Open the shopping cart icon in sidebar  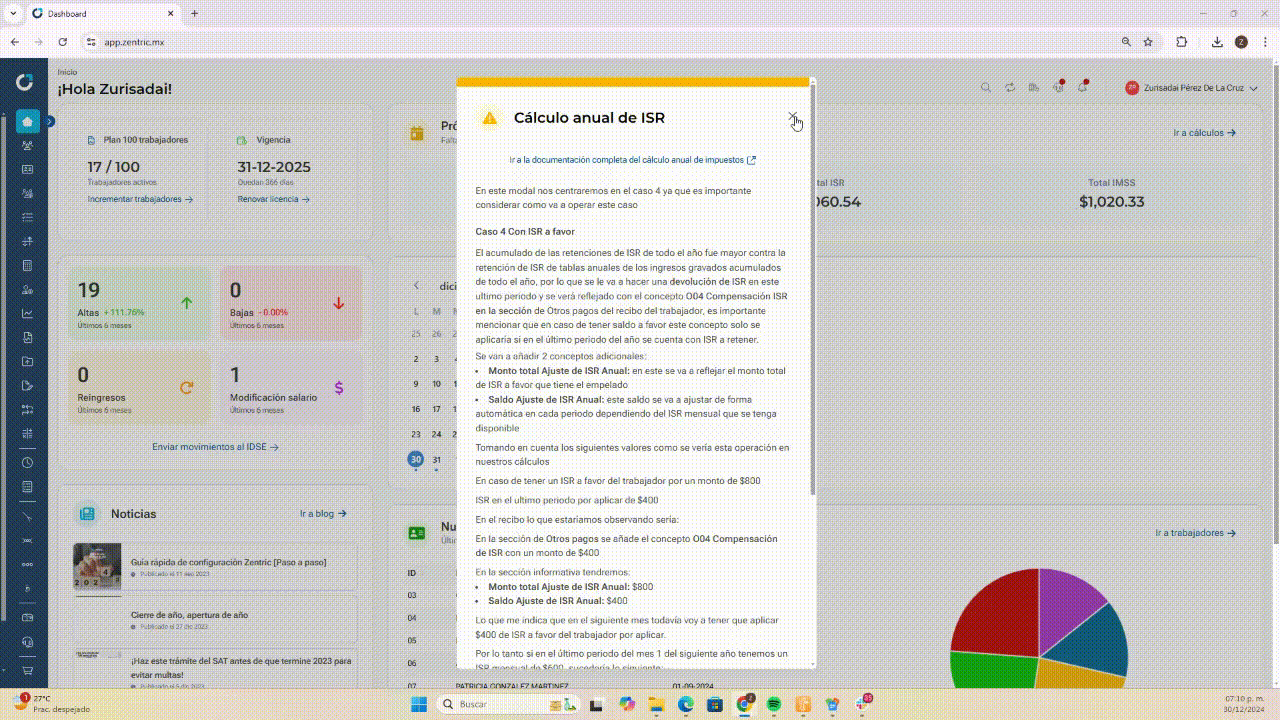(27, 671)
